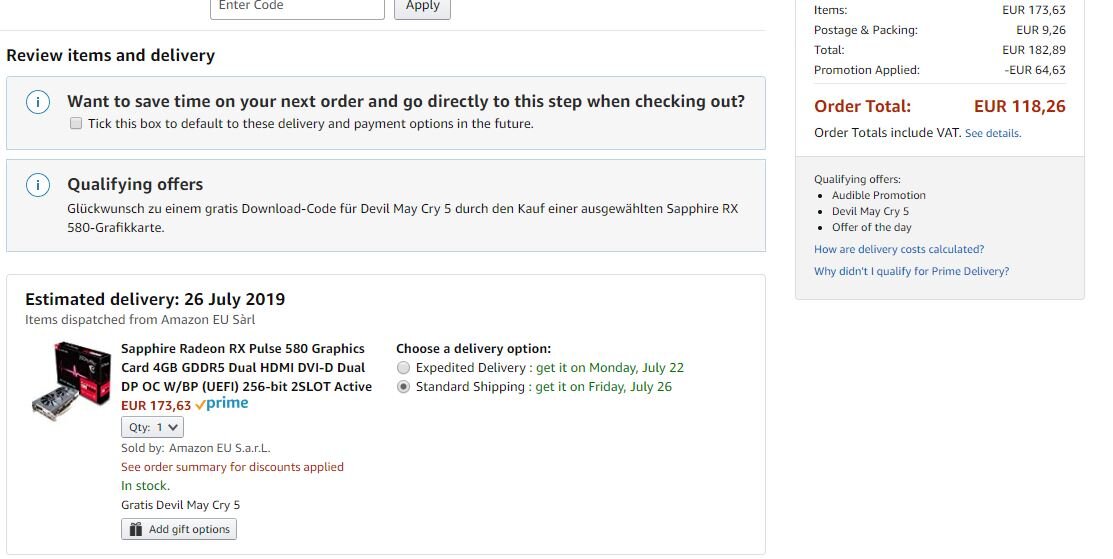The width and height of the screenshot is (1113, 559).
Task: Tick the default delivery and payment options checkbox
Action: coord(76,124)
